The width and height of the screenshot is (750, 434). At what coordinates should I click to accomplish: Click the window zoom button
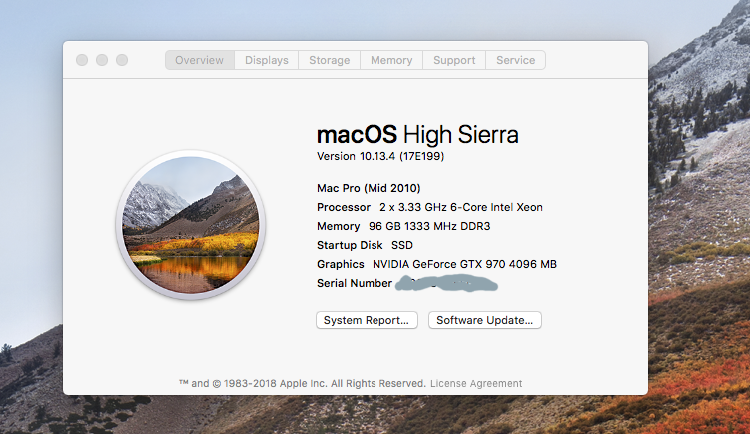pyautogui.click(x=122, y=60)
